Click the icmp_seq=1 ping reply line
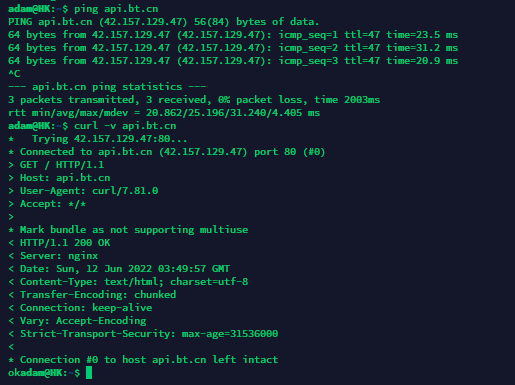Image resolution: width=515 pixels, height=385 pixels. point(233,35)
